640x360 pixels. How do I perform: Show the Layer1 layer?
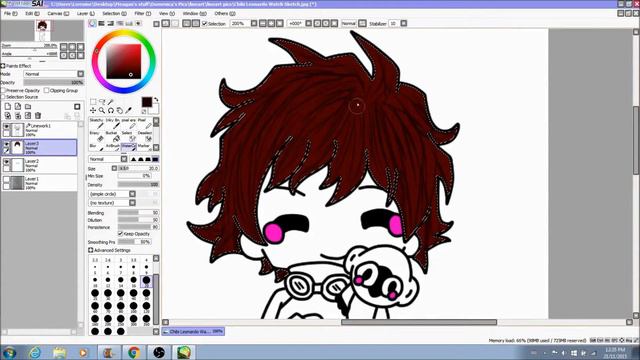click(x=6, y=180)
